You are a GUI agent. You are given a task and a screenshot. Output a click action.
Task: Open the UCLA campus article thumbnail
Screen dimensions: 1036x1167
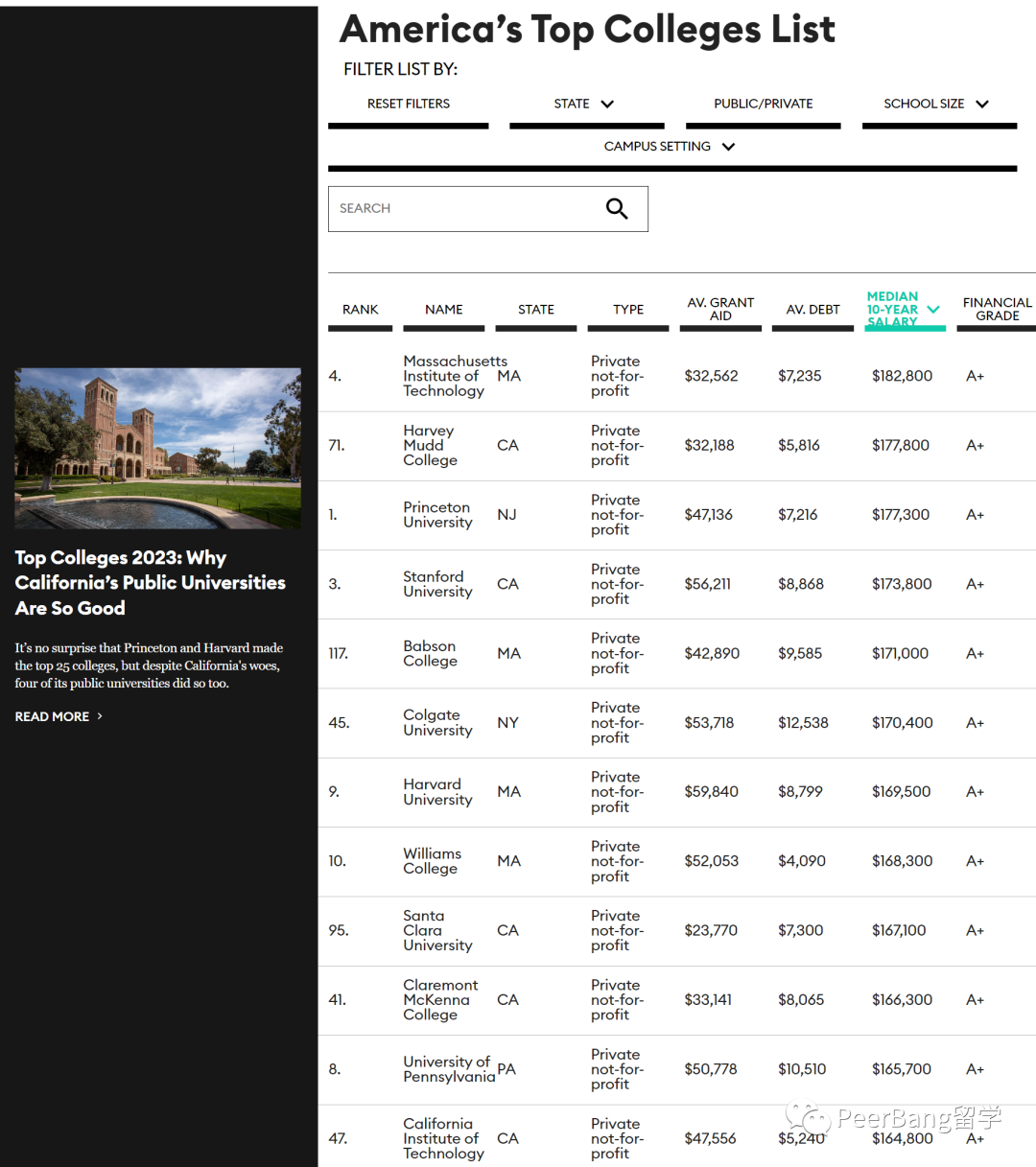click(157, 448)
